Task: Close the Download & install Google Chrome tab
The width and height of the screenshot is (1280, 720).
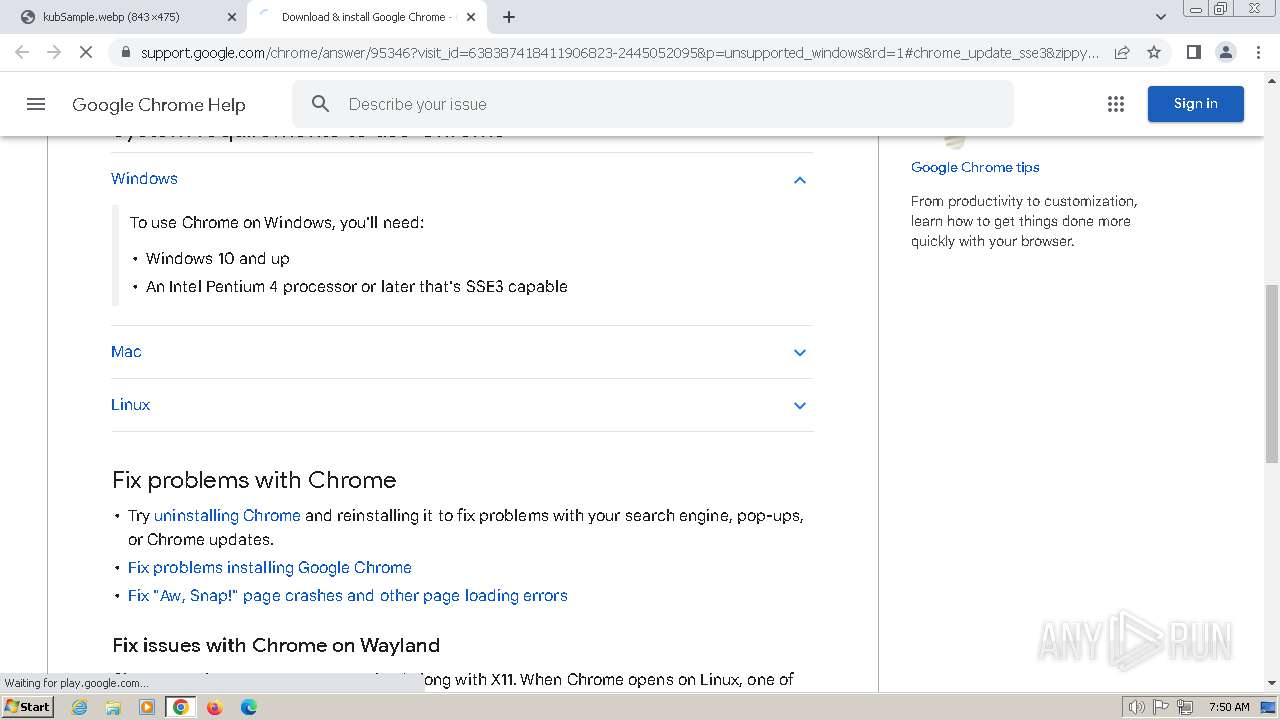Action: [x=471, y=17]
